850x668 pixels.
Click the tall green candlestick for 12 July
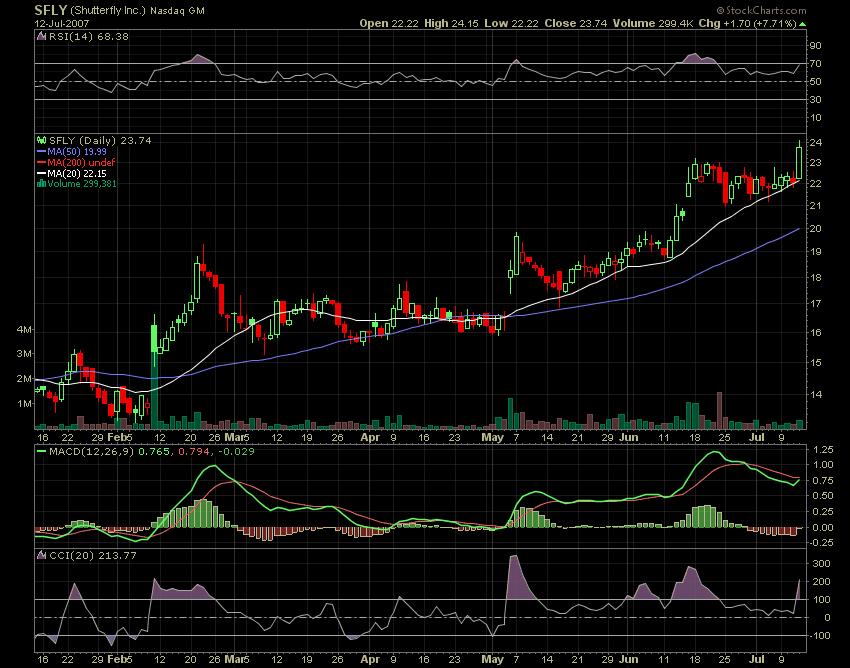(799, 161)
